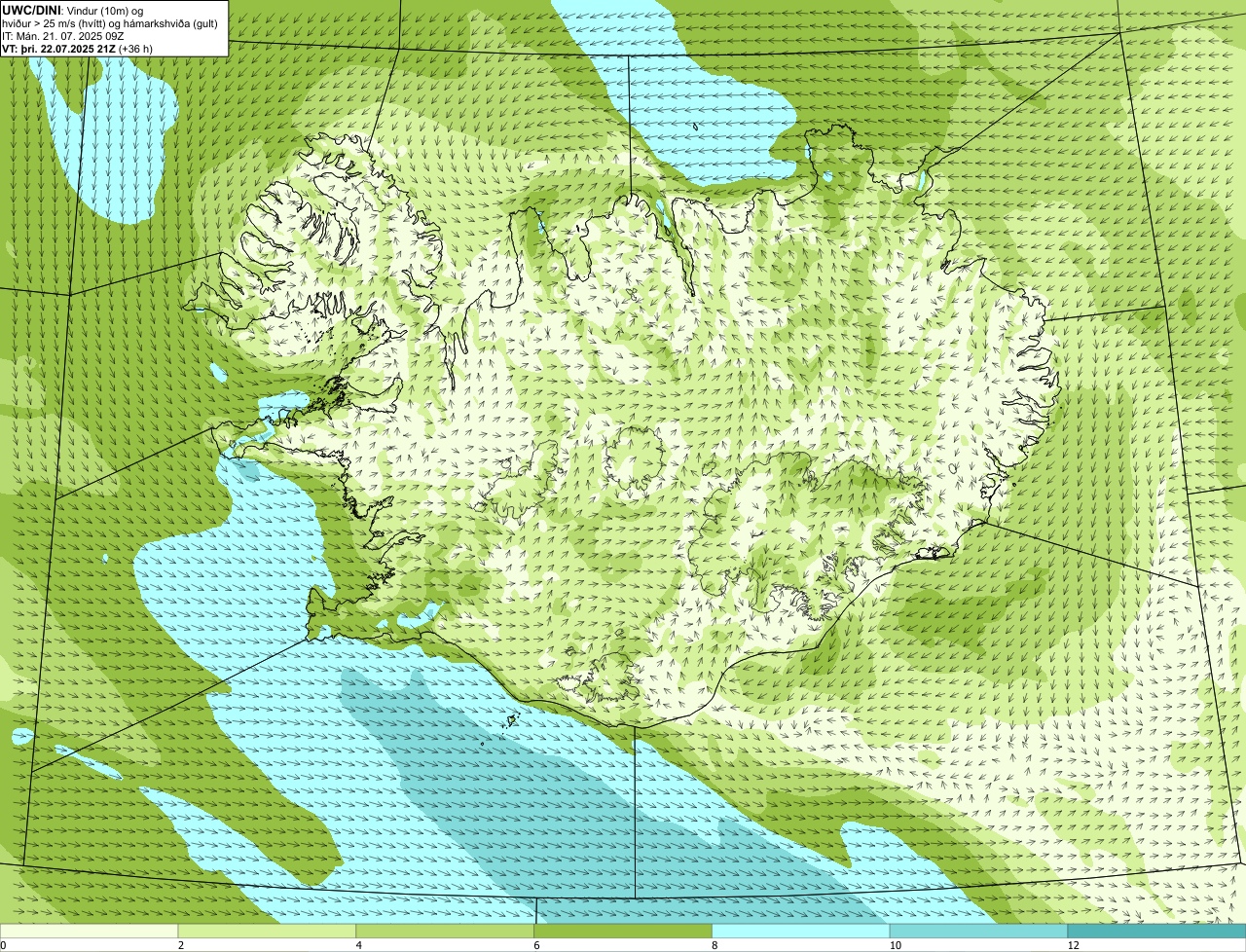Click the legend tick label "4"

tap(359, 945)
